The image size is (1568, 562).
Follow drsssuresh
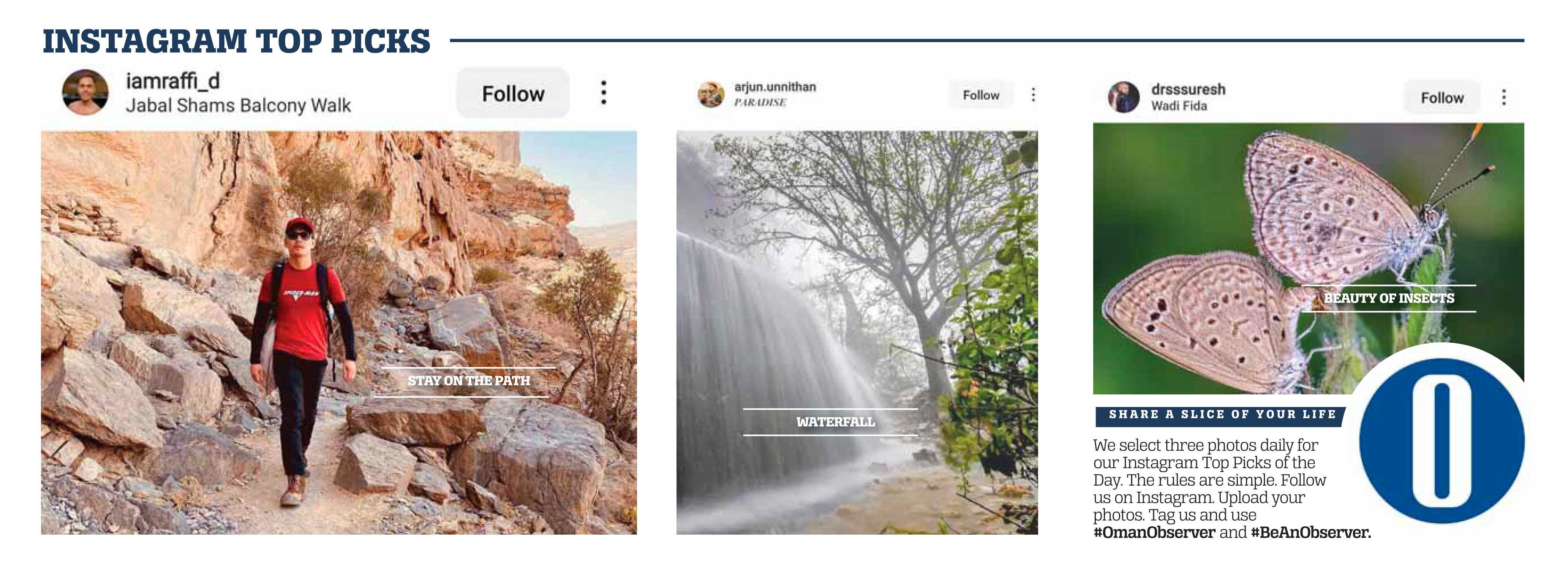(x=1442, y=97)
